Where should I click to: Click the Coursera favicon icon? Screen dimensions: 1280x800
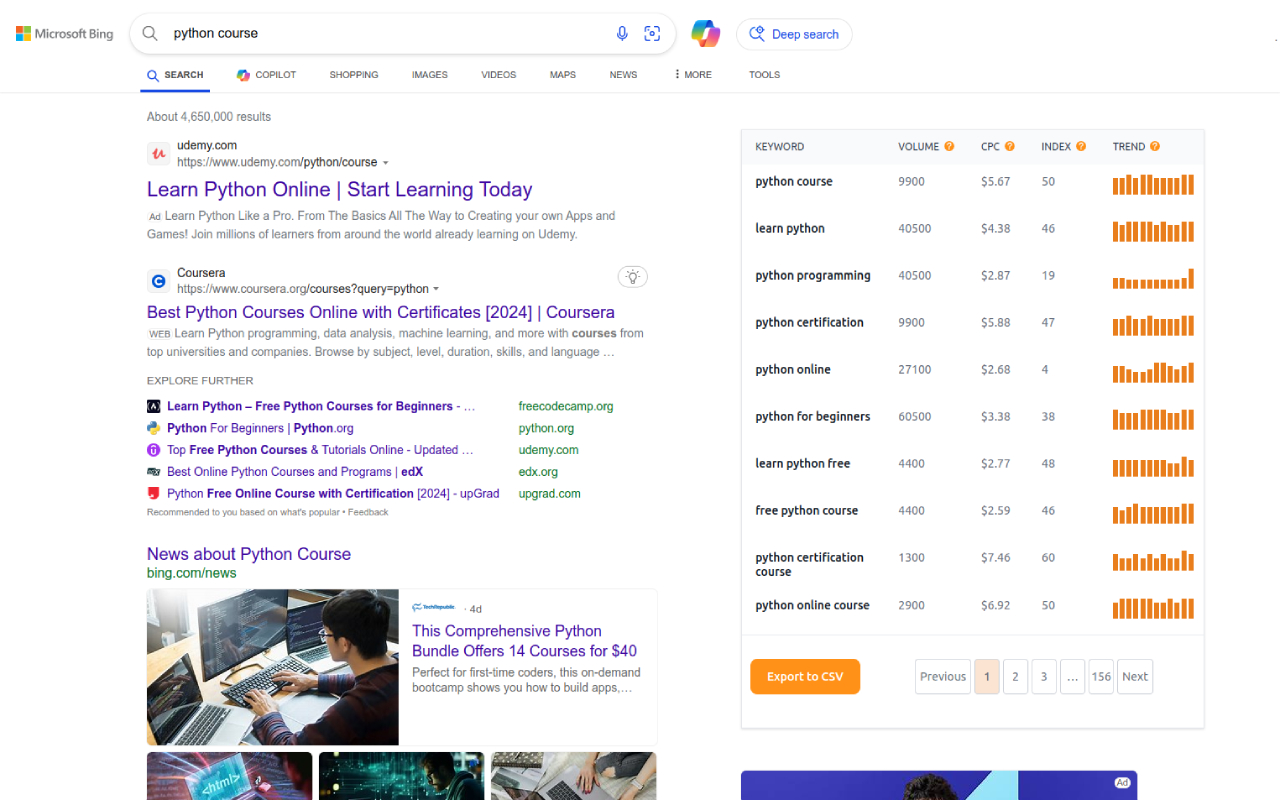158,281
